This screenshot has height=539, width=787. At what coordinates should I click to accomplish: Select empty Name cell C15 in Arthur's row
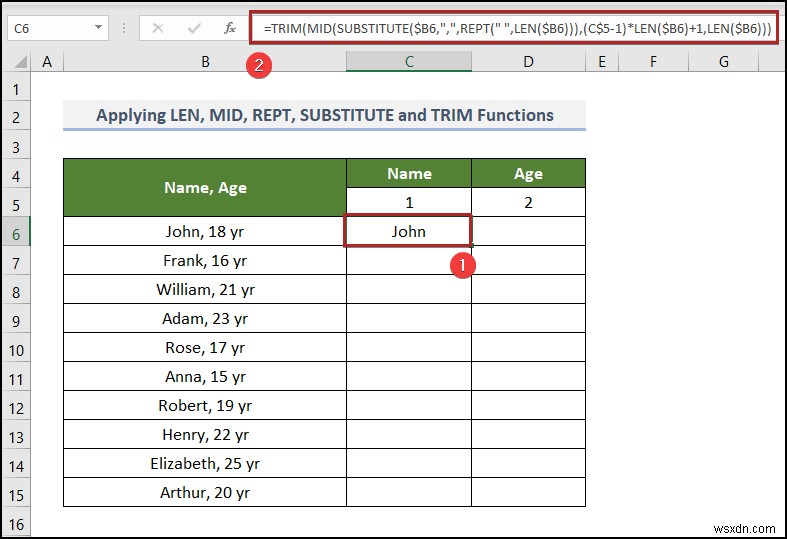(409, 492)
